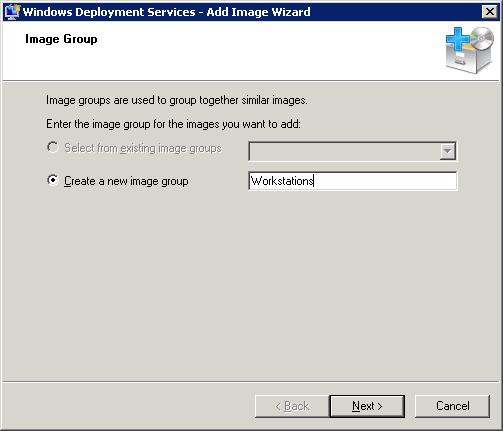The width and height of the screenshot is (503, 431).
Task: Select 'Select from existing image groups' radio button
Action: (x=52, y=147)
